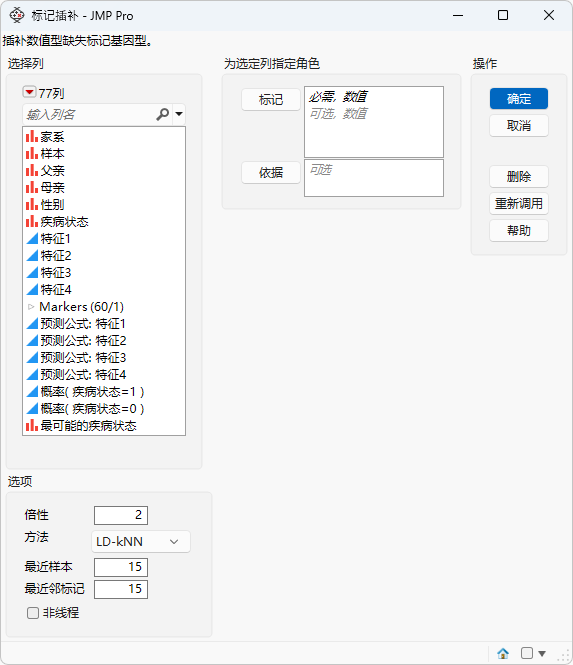This screenshot has height=665, width=573.
Task: Click continuous icon beside 预测公式: 特征2
Action: pos(32,341)
